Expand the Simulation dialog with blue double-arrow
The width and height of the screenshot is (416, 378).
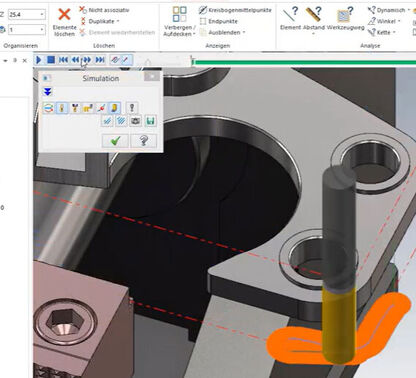(x=48, y=92)
